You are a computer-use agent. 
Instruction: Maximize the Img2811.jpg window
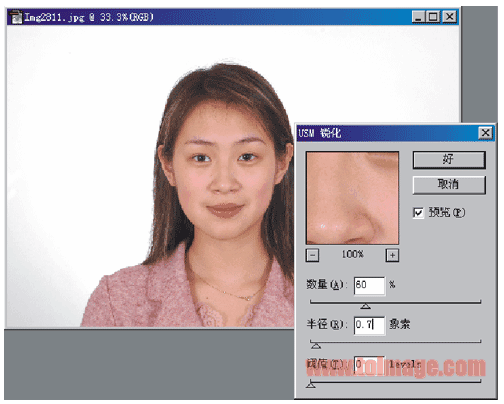[x=433, y=17]
